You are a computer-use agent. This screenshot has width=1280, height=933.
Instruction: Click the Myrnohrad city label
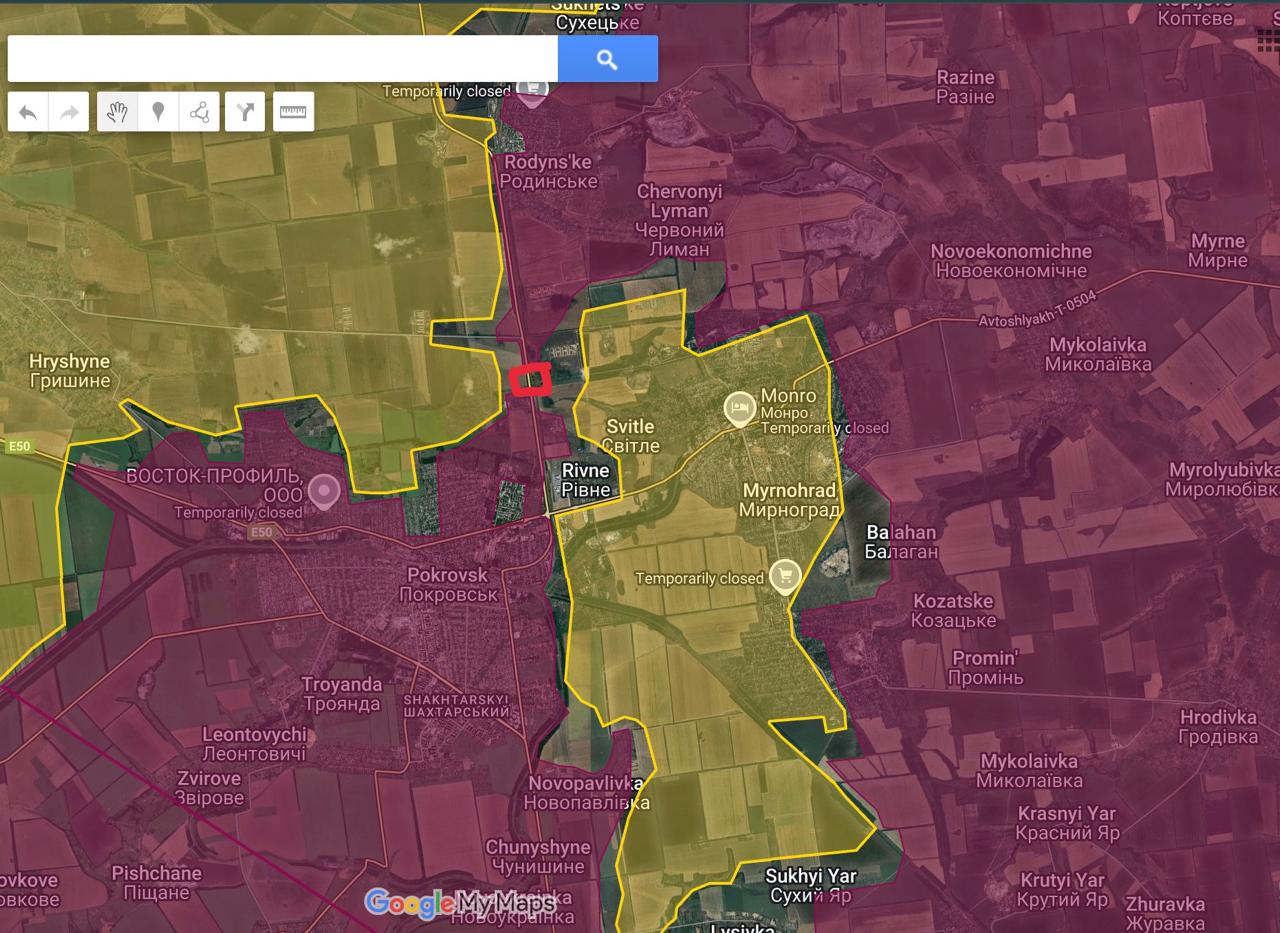789,500
